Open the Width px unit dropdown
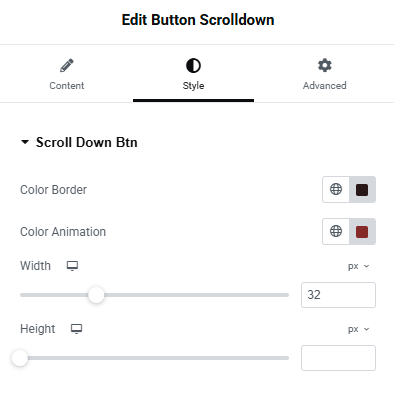Viewport: 394px width, 393px height. coord(359,266)
